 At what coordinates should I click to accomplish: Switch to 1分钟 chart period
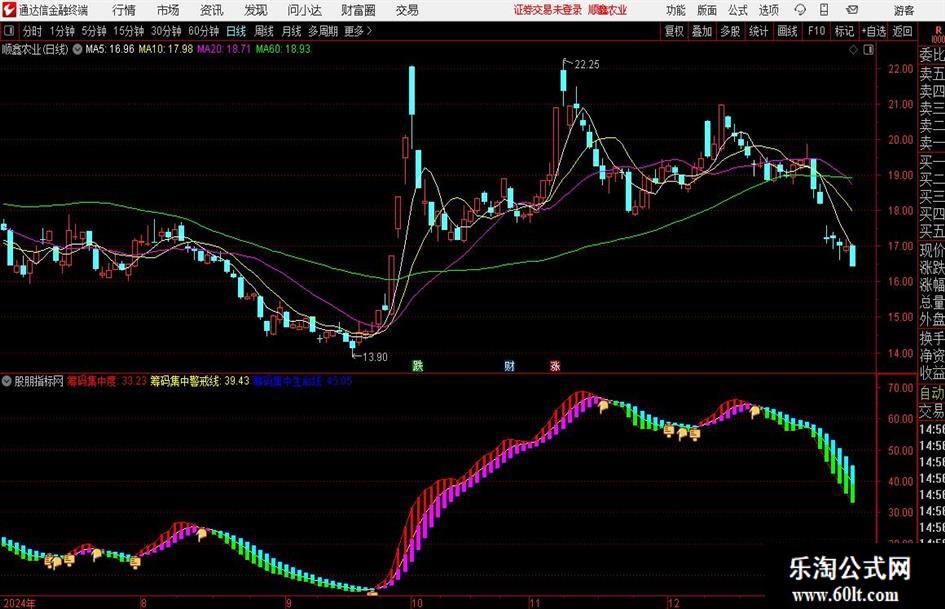click(x=61, y=31)
